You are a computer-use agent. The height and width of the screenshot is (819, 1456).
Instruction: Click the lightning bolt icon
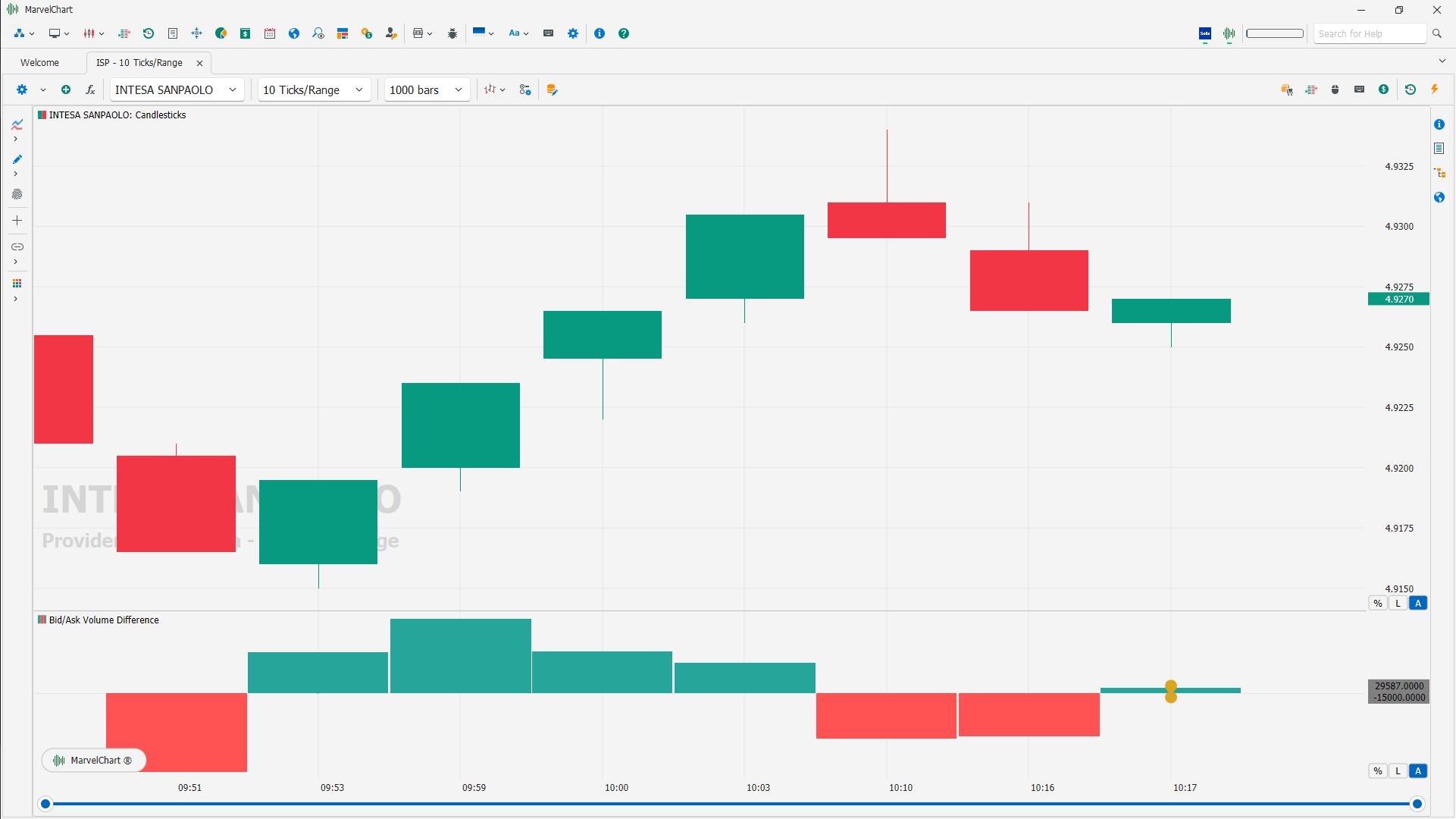tap(1435, 89)
